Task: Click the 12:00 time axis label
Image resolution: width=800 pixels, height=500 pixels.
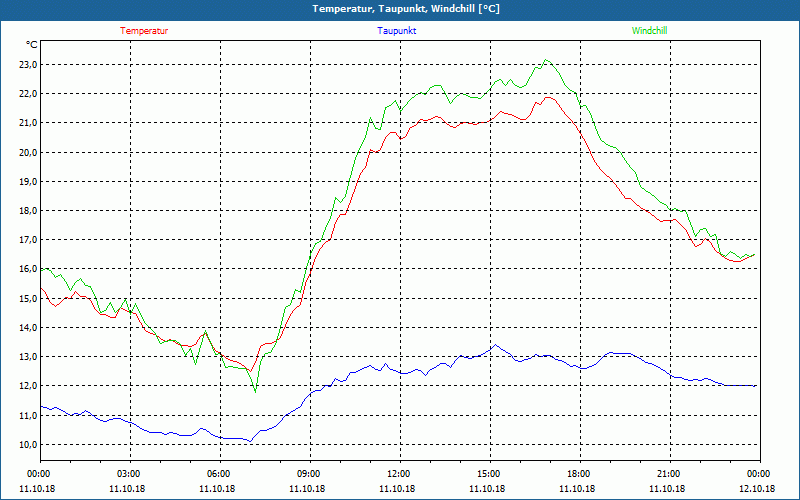Action: (400, 474)
